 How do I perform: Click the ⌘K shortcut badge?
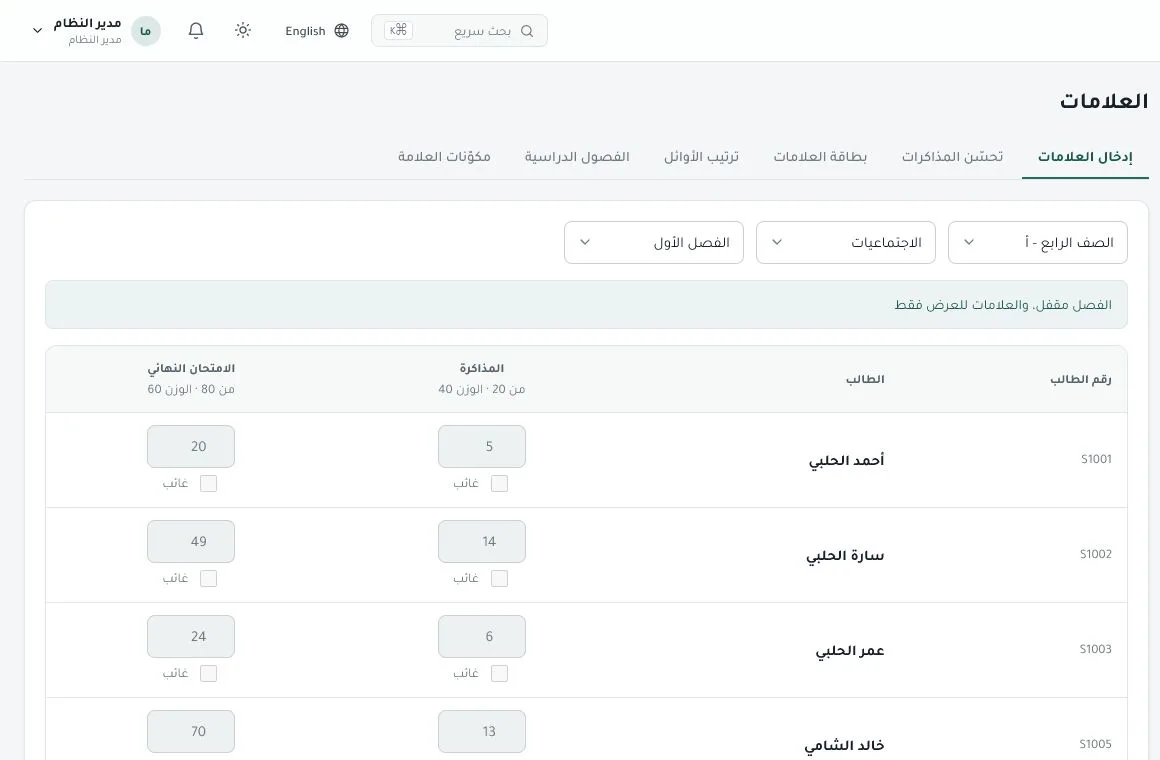point(398,30)
